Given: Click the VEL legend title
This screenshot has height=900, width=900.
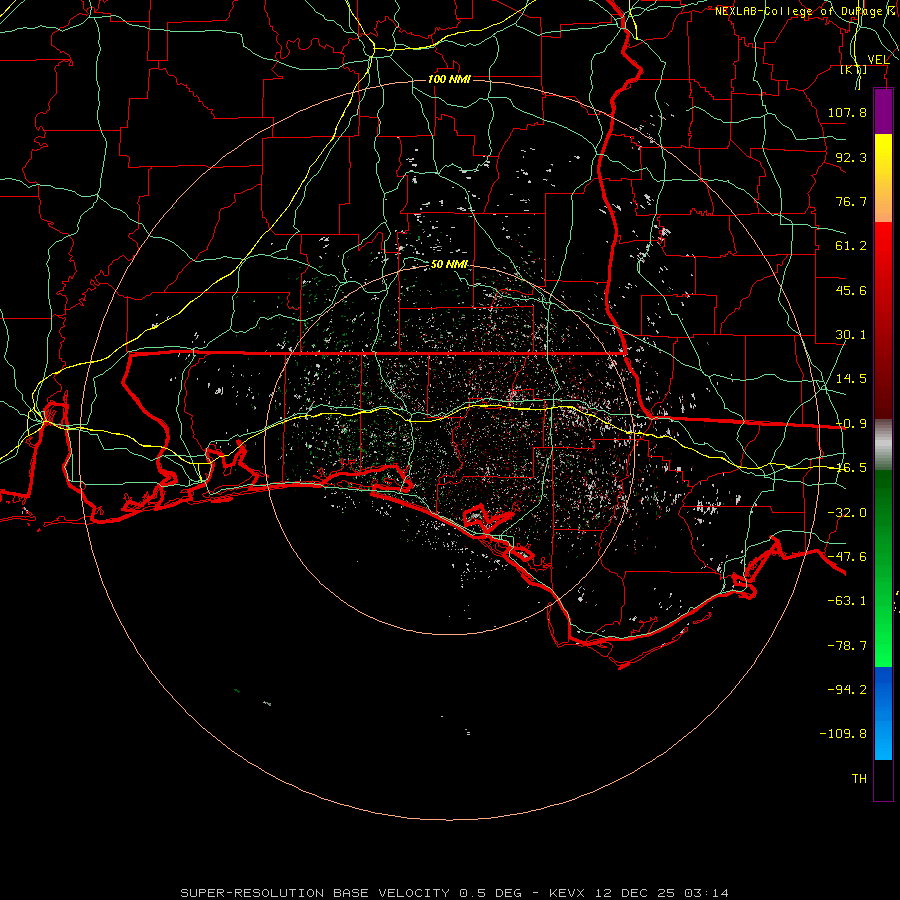Looking at the screenshot, I should click(878, 60).
